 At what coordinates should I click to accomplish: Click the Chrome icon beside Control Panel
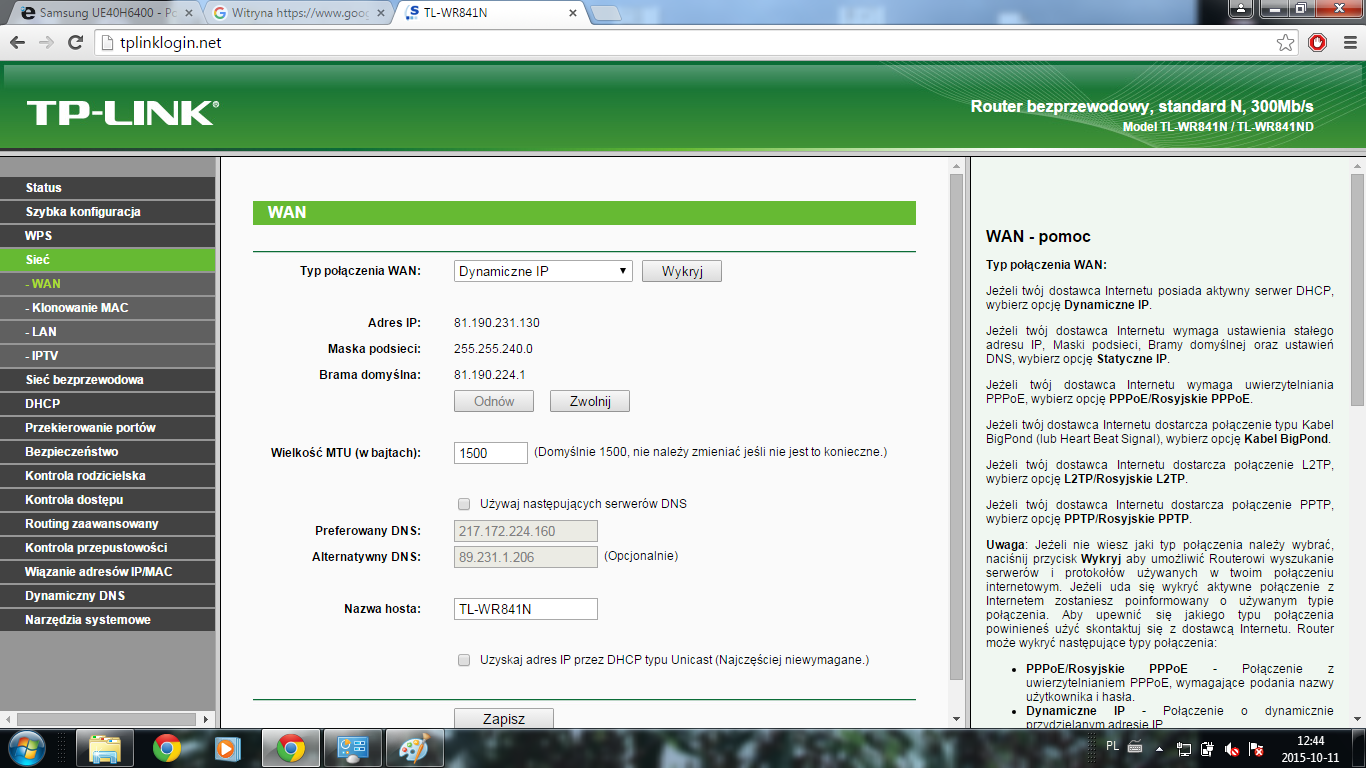[x=291, y=748]
